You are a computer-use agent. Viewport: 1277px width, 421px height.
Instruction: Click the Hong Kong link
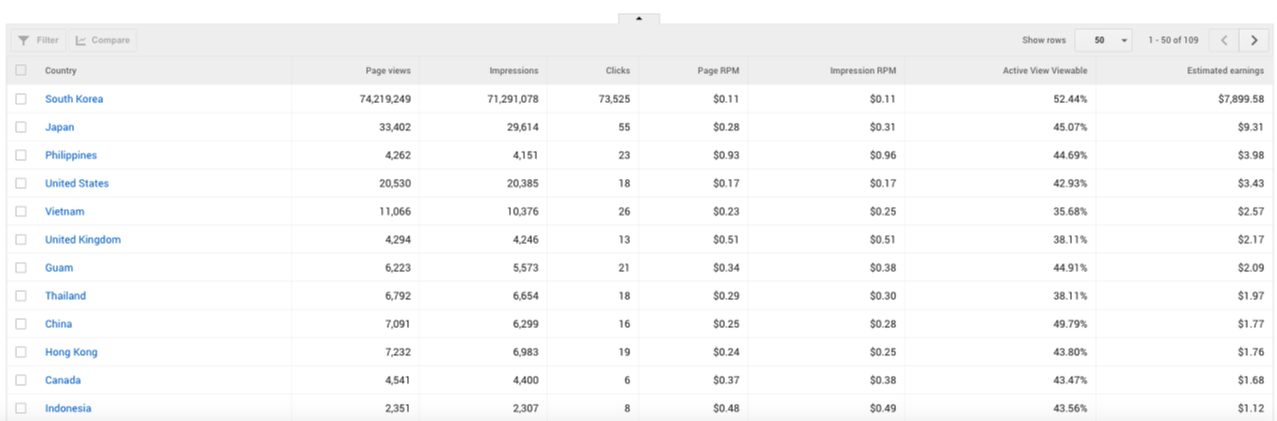(71, 352)
